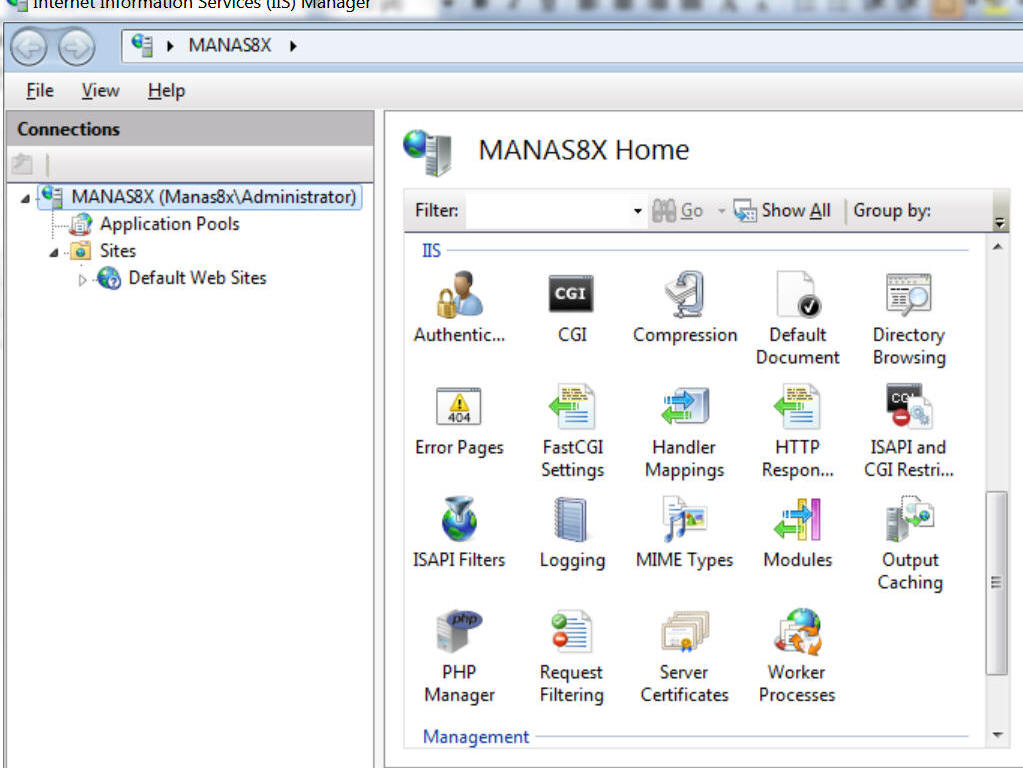Open the Authentication feature
1023x768 pixels.
coord(460,307)
